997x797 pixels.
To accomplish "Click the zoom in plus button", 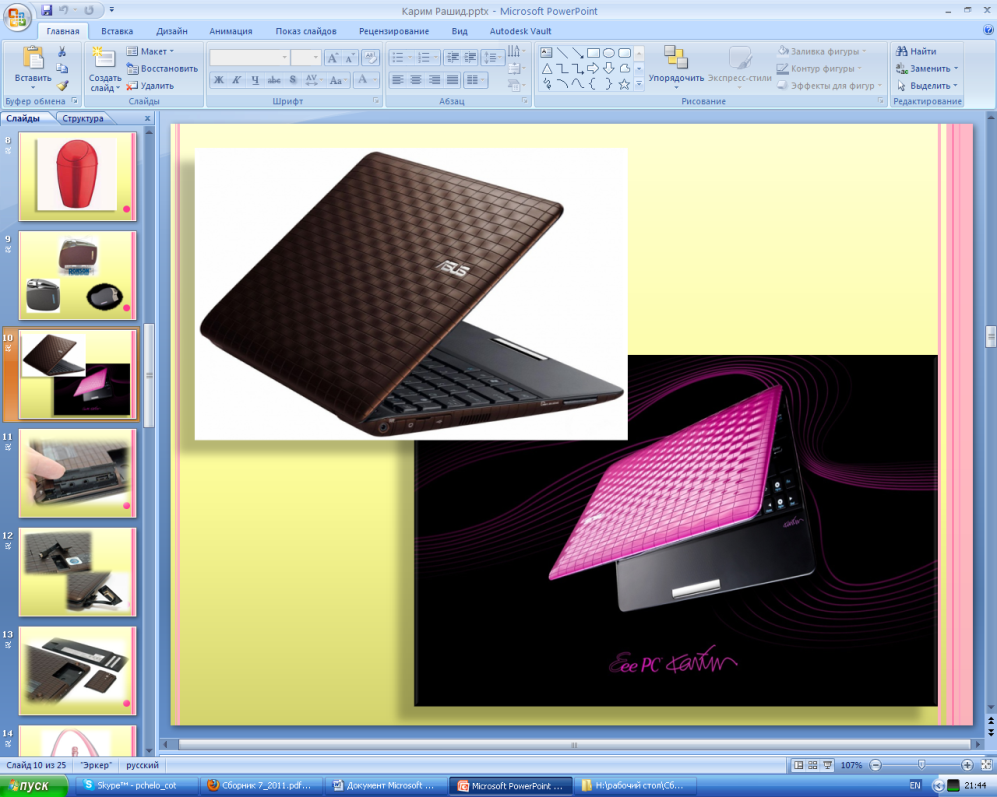I will coord(967,765).
